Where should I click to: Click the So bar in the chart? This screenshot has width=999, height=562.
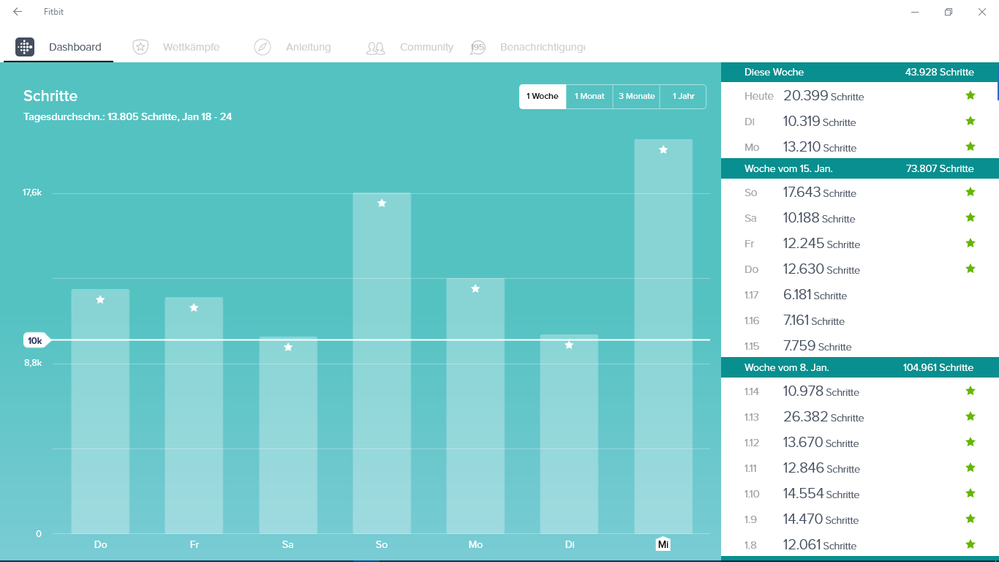click(x=382, y=363)
